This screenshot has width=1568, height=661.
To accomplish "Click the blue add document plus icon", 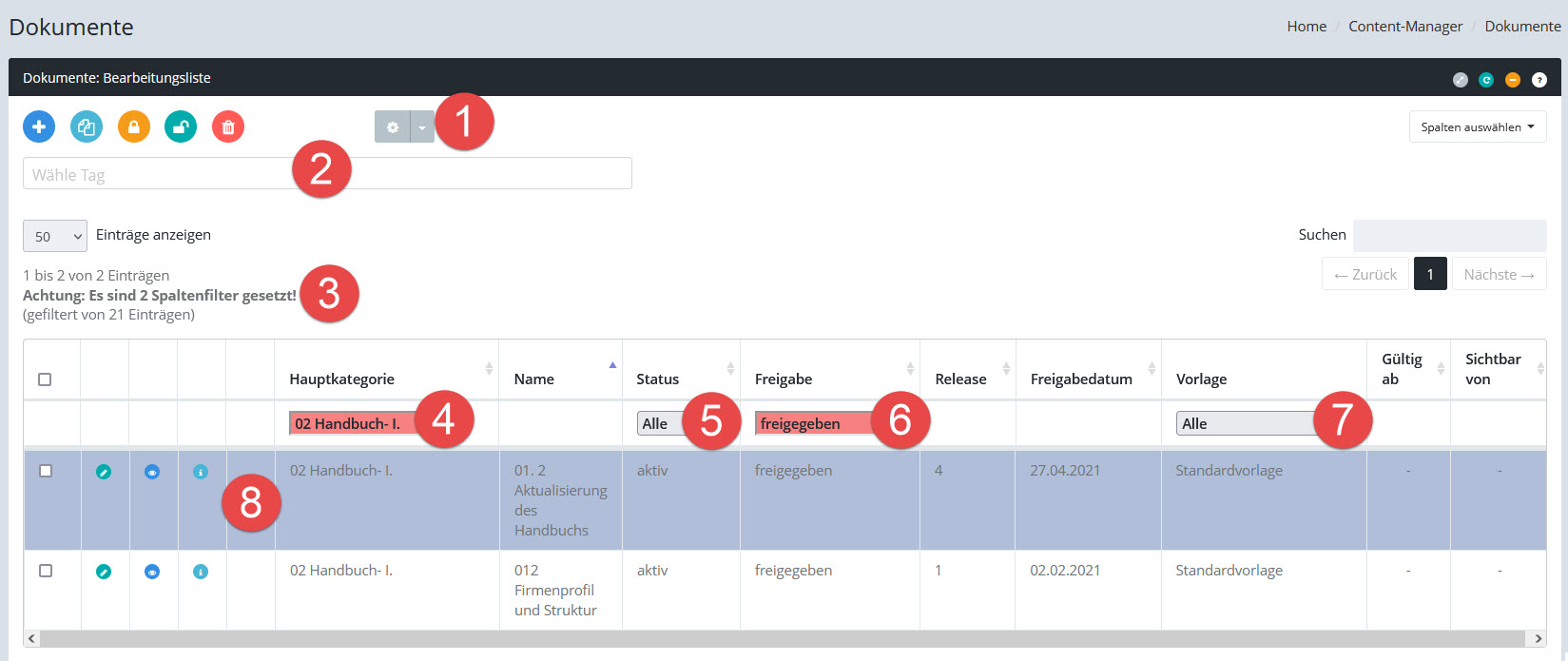I will pyautogui.click(x=39, y=126).
